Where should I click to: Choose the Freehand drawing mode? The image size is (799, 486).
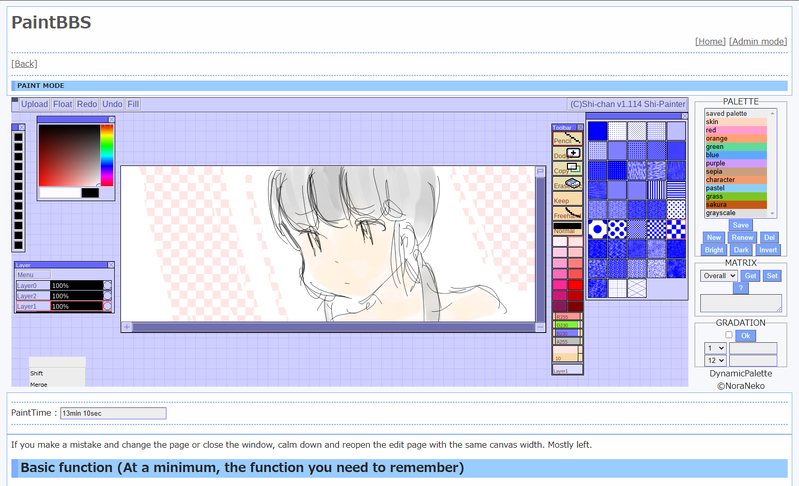567,213
